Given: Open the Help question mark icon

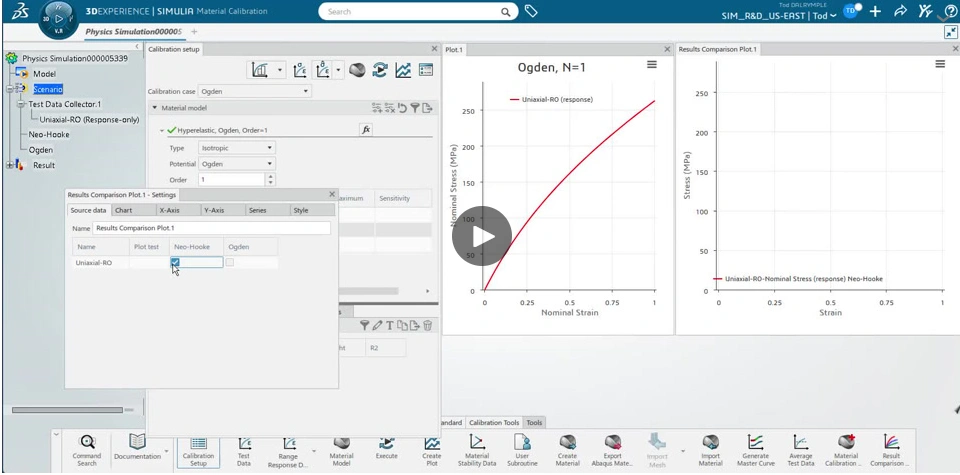Looking at the screenshot, I should click(x=950, y=11).
